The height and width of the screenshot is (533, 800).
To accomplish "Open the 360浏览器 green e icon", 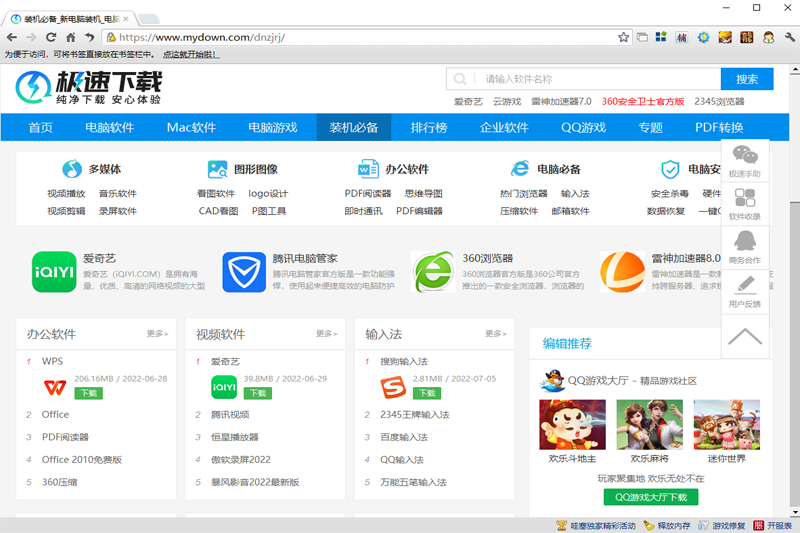I will click(433, 272).
